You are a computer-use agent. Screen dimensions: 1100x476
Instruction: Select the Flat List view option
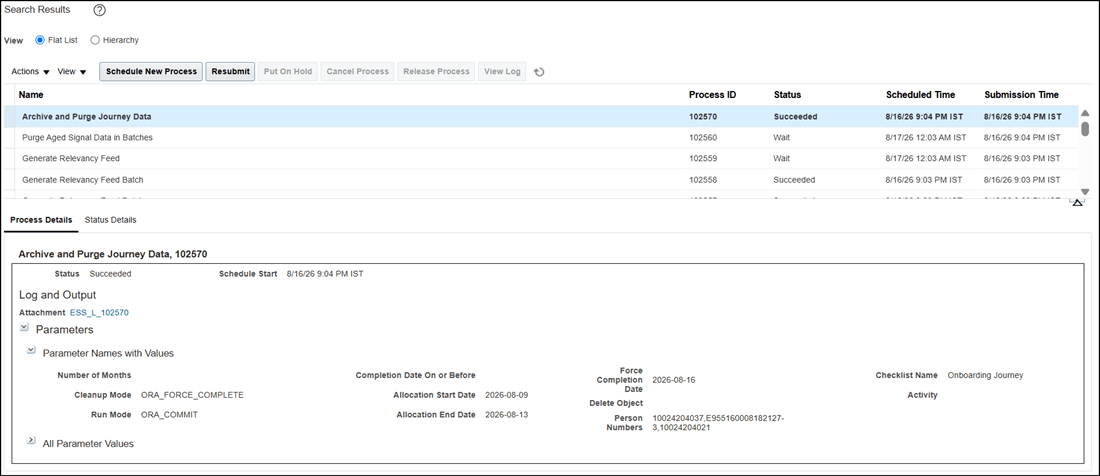pos(40,40)
